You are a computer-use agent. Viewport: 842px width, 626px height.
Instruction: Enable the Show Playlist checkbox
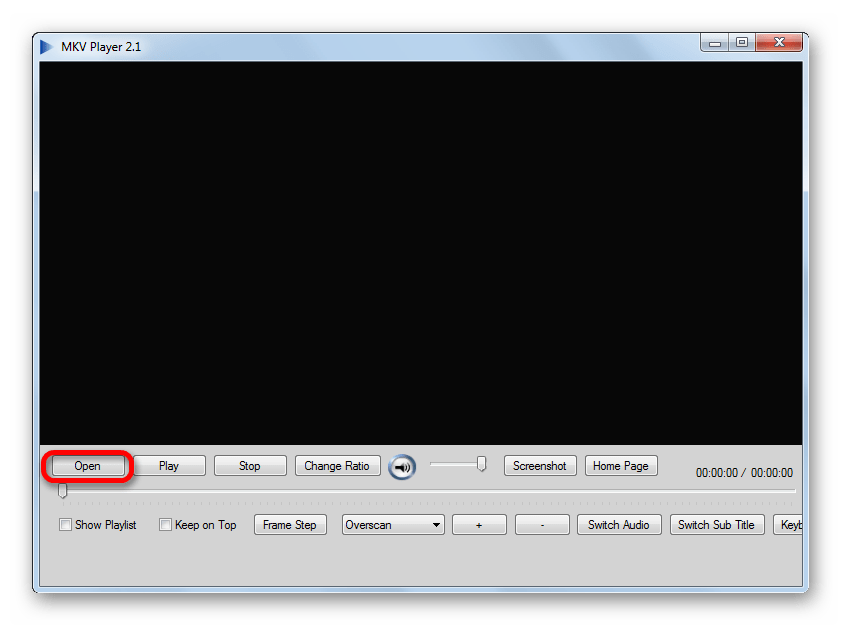(x=65, y=525)
